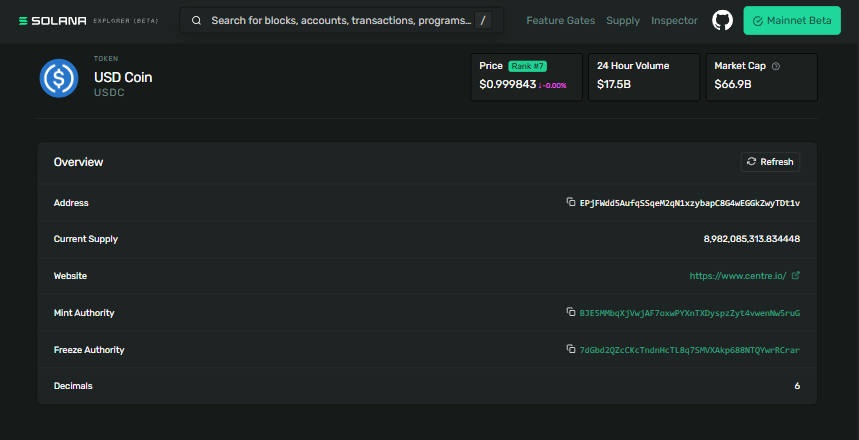Click the Overview heading
859x440 pixels.
click(x=78, y=162)
